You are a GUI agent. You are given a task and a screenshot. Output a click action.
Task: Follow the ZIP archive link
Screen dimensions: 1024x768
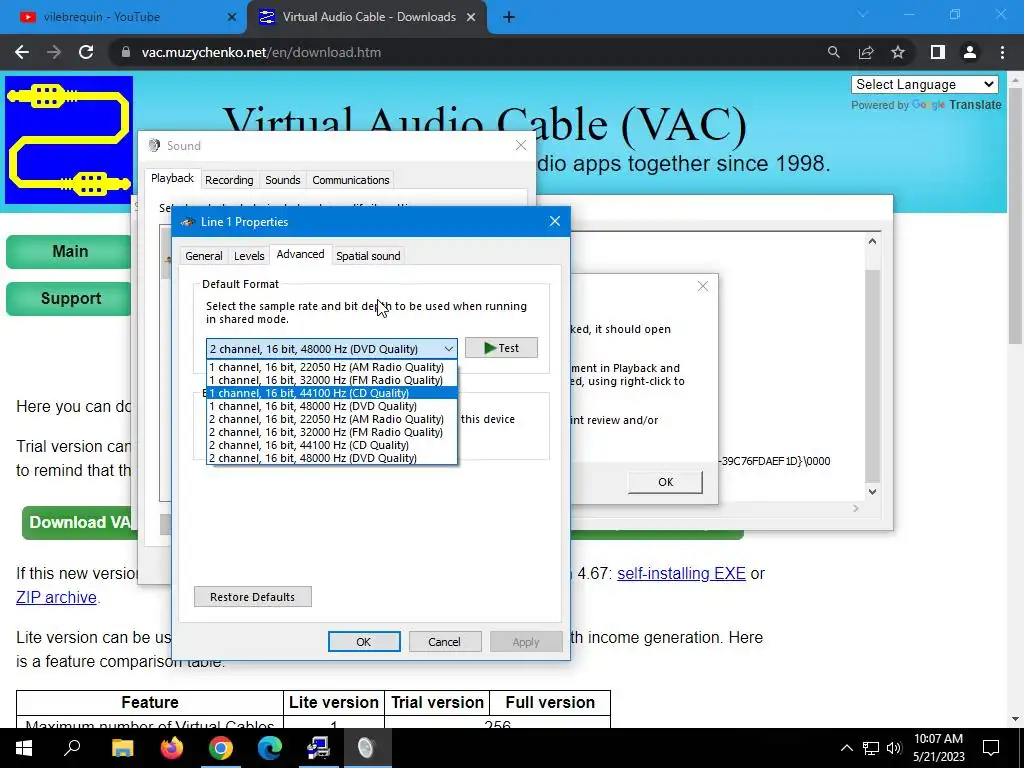56,597
